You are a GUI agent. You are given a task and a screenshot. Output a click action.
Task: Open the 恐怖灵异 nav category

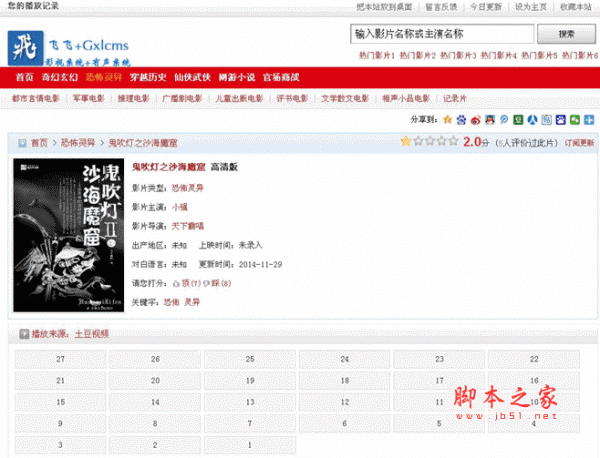pyautogui.click(x=104, y=77)
